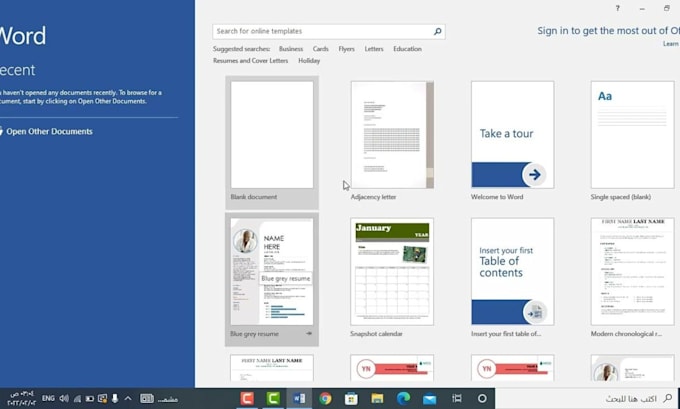Click the battery tray icon

(x=90, y=398)
